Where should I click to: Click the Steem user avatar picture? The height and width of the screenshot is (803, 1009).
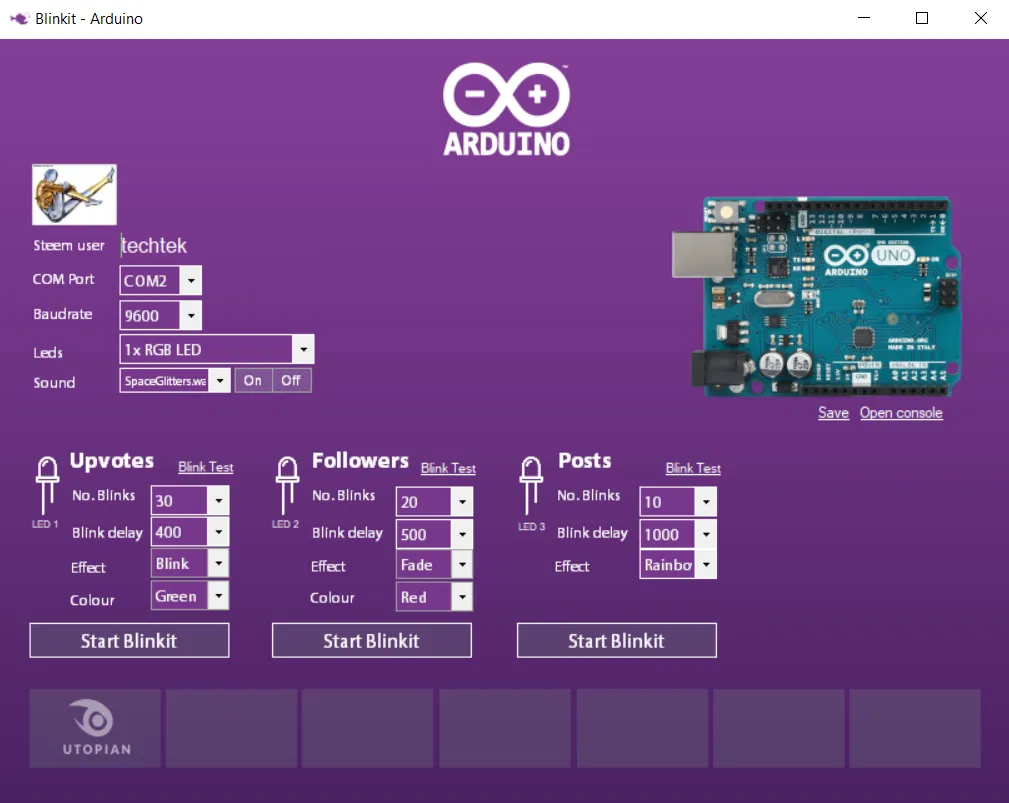75,194
